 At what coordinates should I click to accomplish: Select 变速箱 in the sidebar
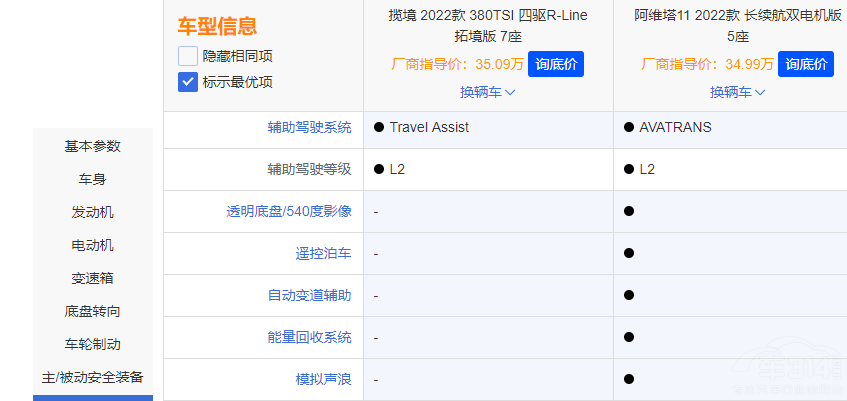(x=93, y=278)
